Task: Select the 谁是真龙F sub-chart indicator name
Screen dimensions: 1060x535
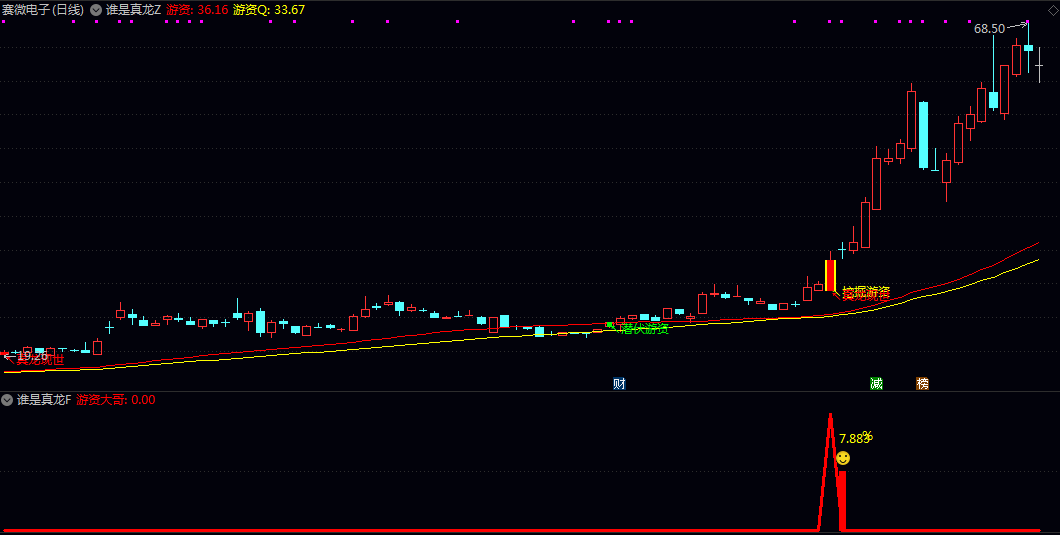Action: pos(43,400)
